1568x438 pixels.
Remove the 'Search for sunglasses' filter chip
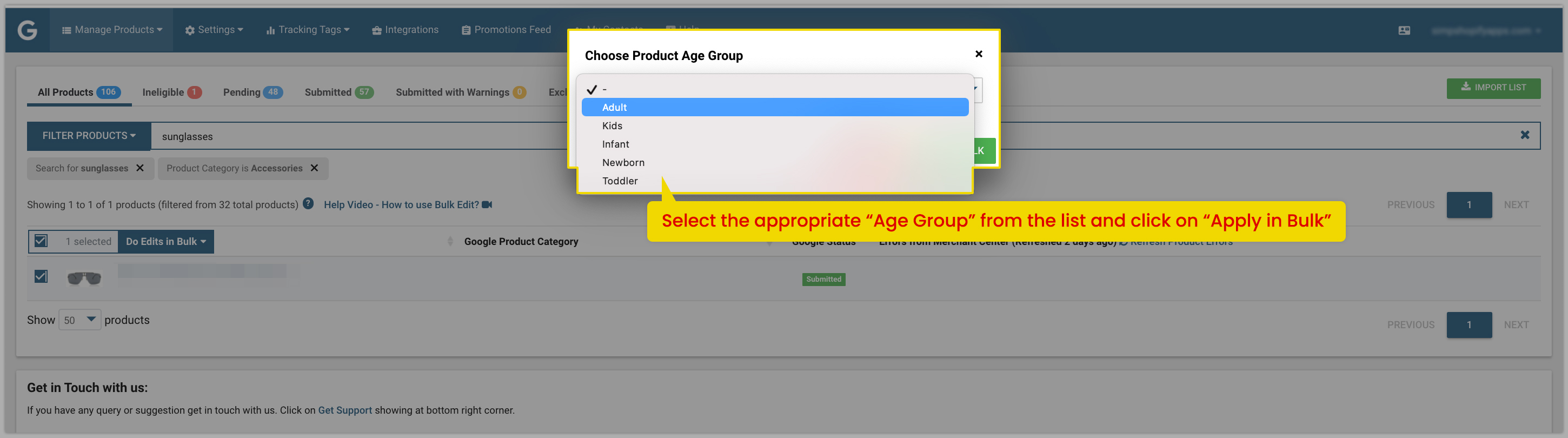pyautogui.click(x=140, y=168)
